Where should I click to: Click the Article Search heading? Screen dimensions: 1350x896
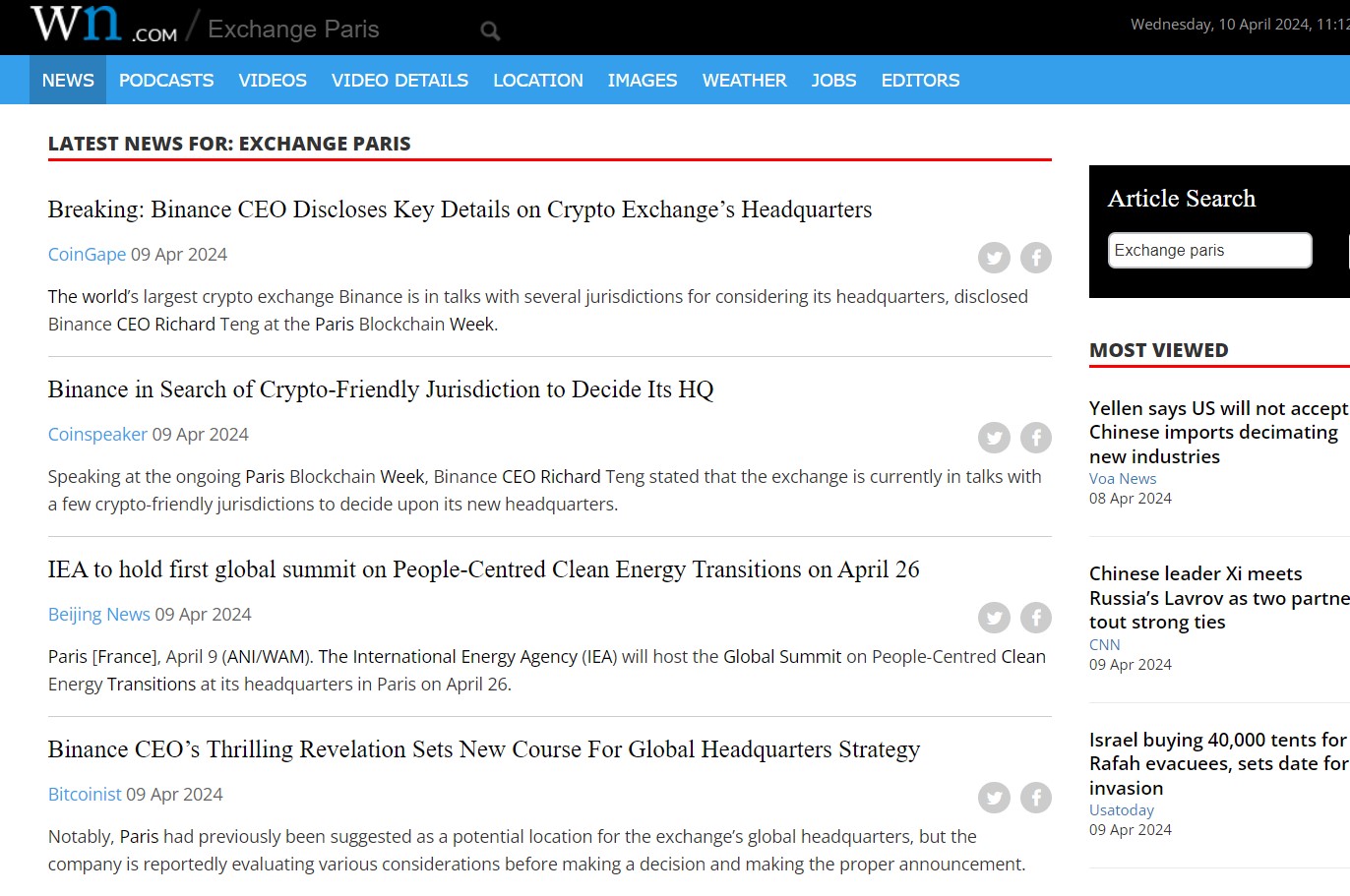[x=1182, y=199]
